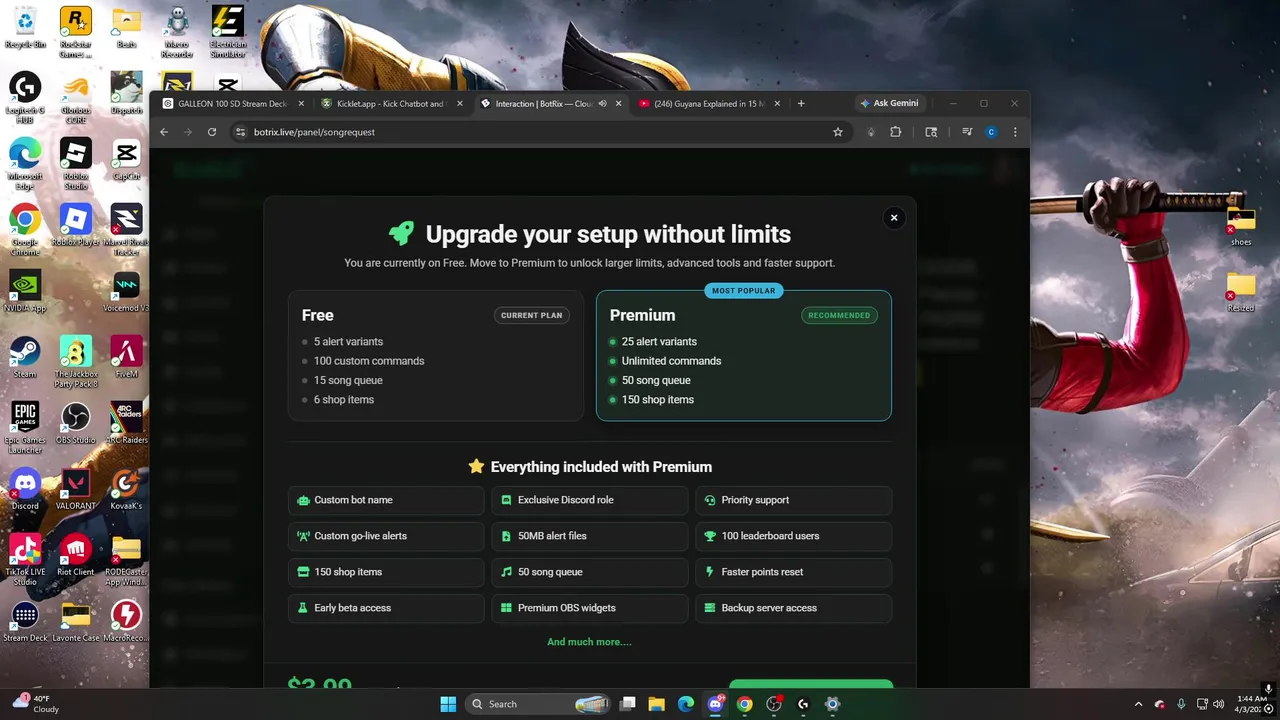1280x720 pixels.
Task: Open the Recycle Bin desktop icon
Action: 25,27
